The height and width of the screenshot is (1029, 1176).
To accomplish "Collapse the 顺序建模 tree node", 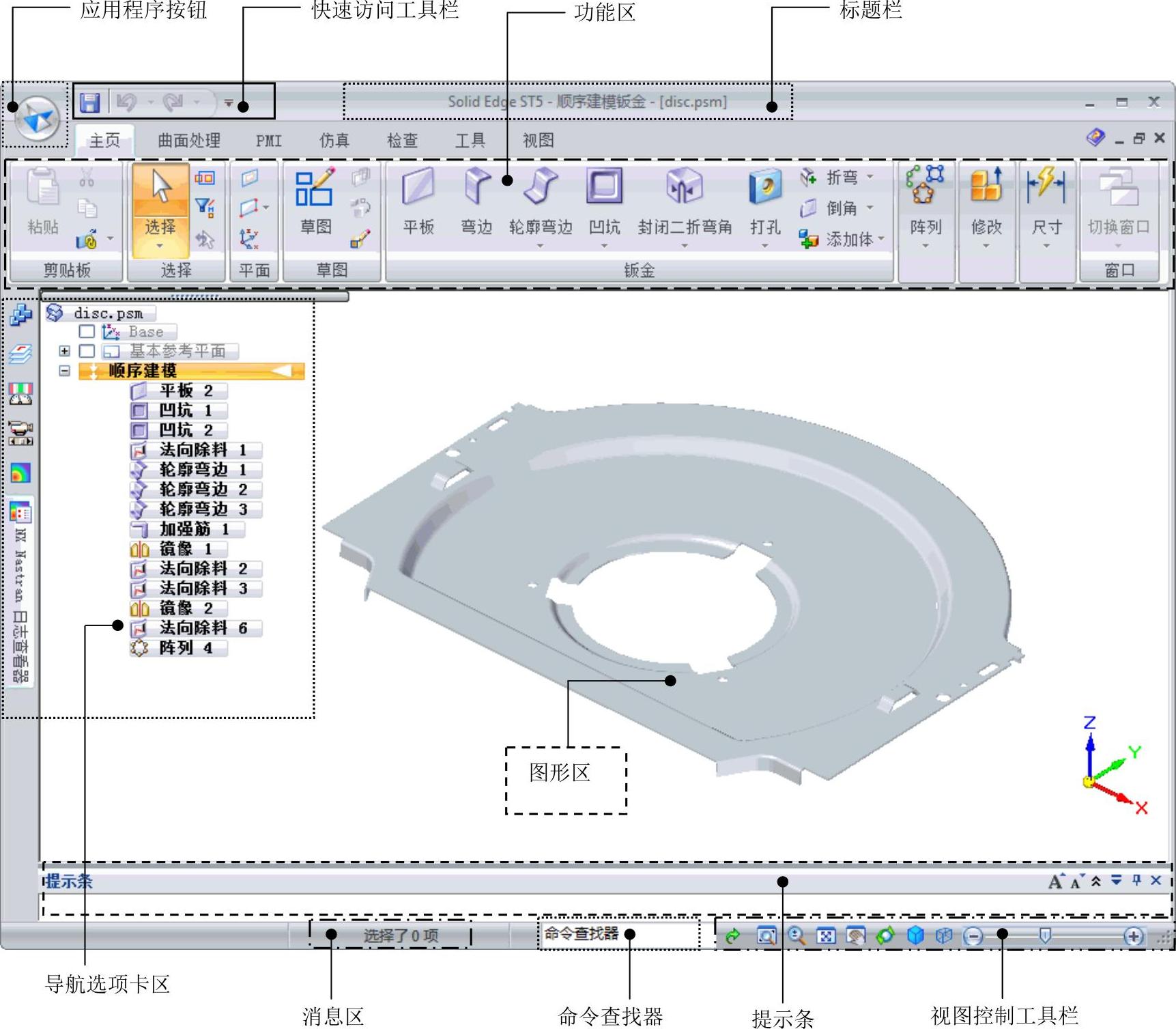I will tap(64, 371).
